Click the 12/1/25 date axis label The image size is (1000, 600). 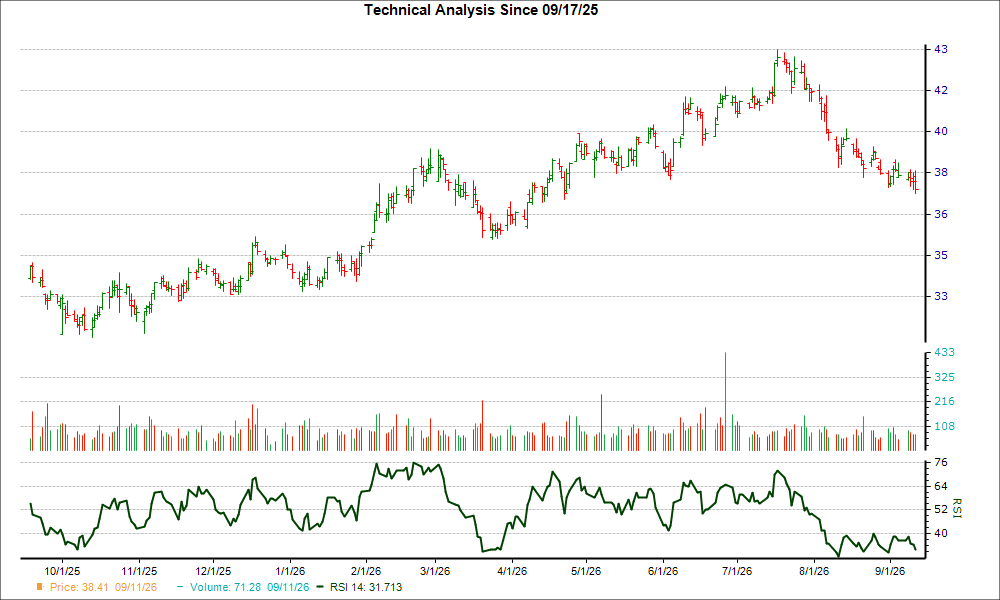pos(213,571)
